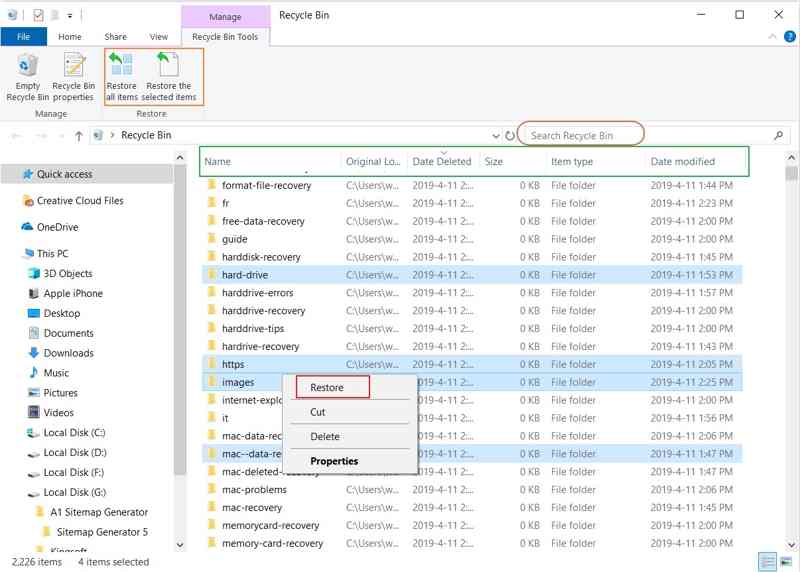
Task: Open Creative Cloud Files in sidebar
Action: [80, 201]
